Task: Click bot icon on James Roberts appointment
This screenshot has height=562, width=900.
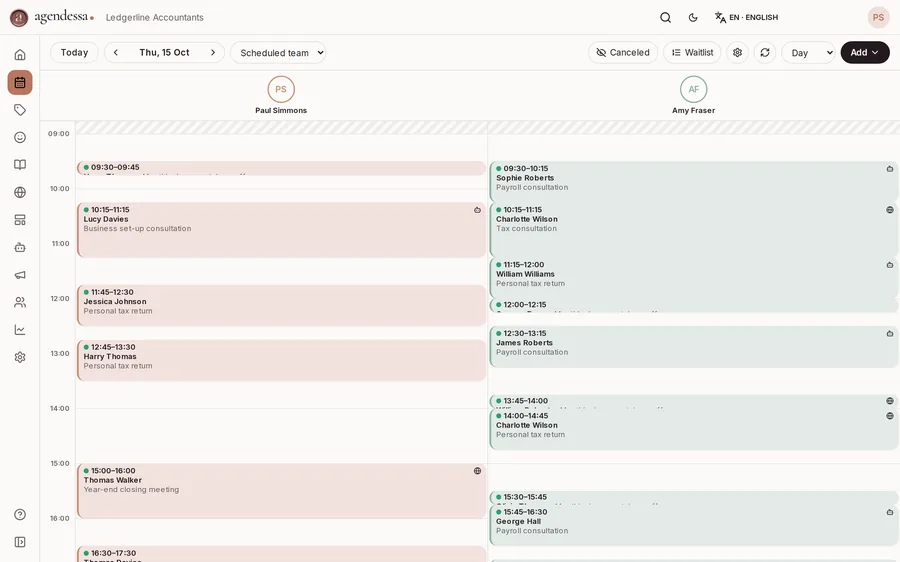Action: click(890, 334)
